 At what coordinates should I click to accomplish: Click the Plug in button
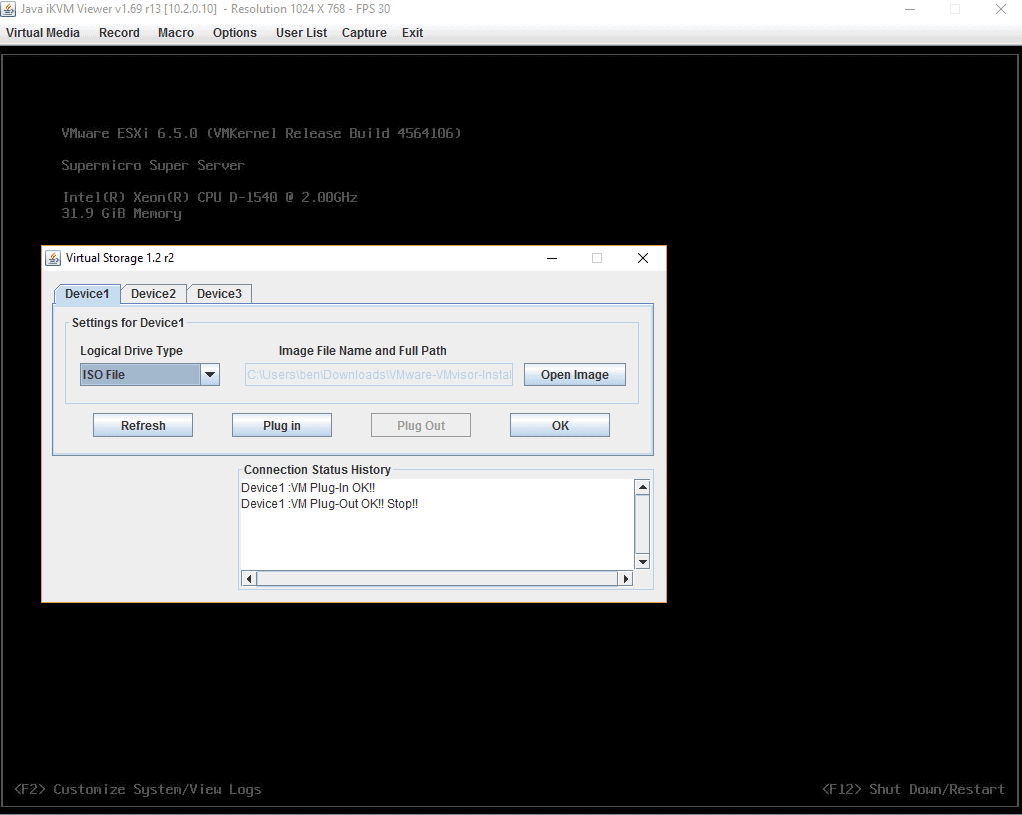[282, 425]
